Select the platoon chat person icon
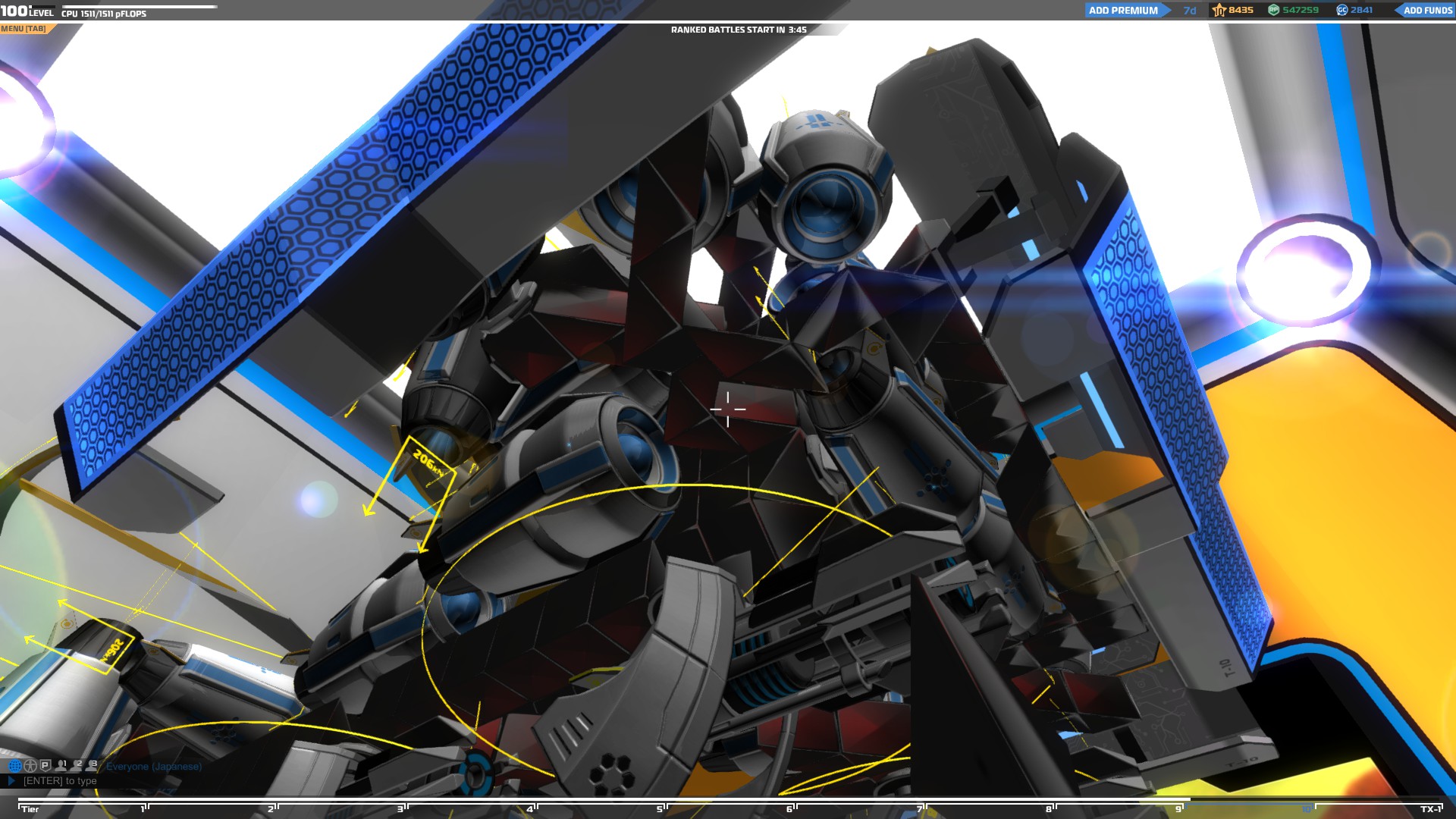 (x=30, y=766)
